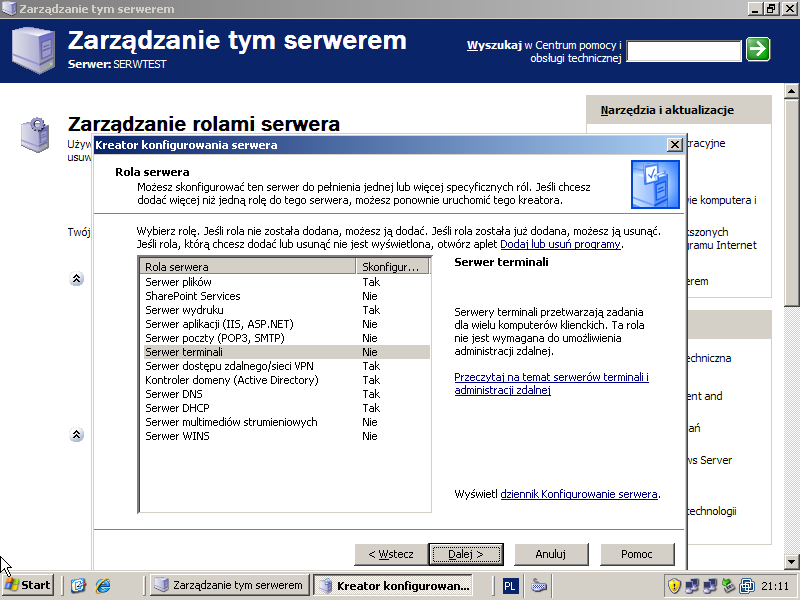The height and width of the screenshot is (600, 800).
Task: Click the Zarządzanie rolami serwera heading
Action: tap(204, 124)
